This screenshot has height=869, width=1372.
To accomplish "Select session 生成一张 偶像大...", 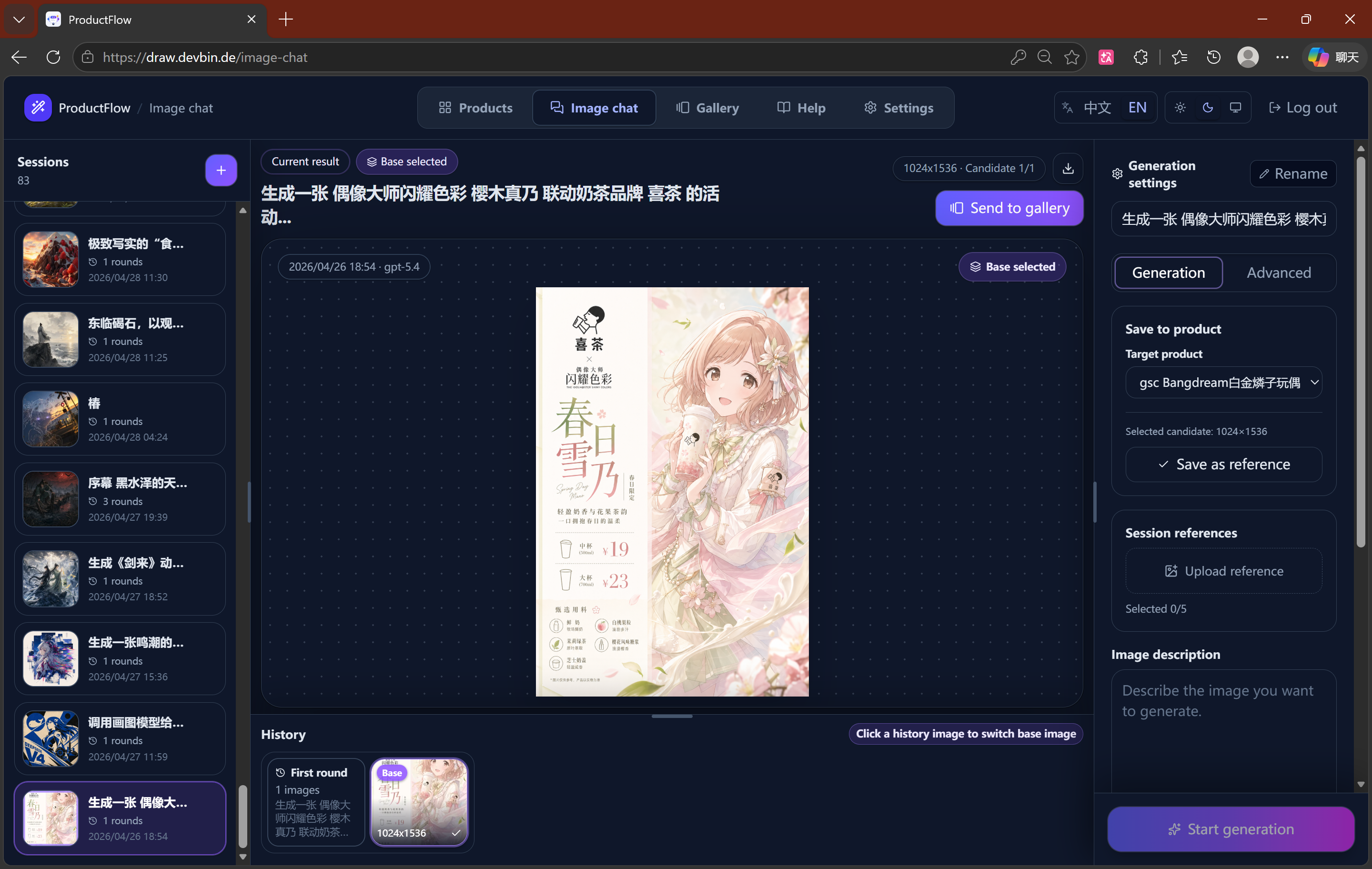I will point(120,818).
